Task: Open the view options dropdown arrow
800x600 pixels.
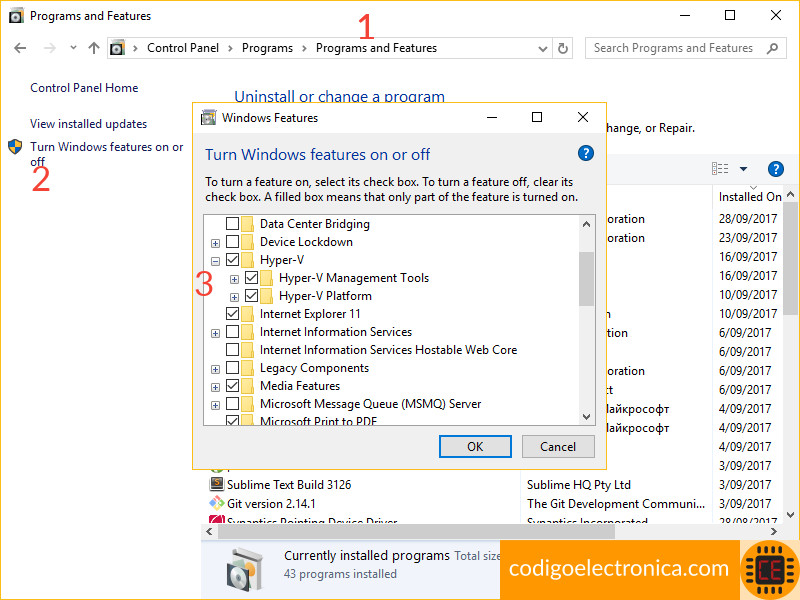Action: point(743,169)
